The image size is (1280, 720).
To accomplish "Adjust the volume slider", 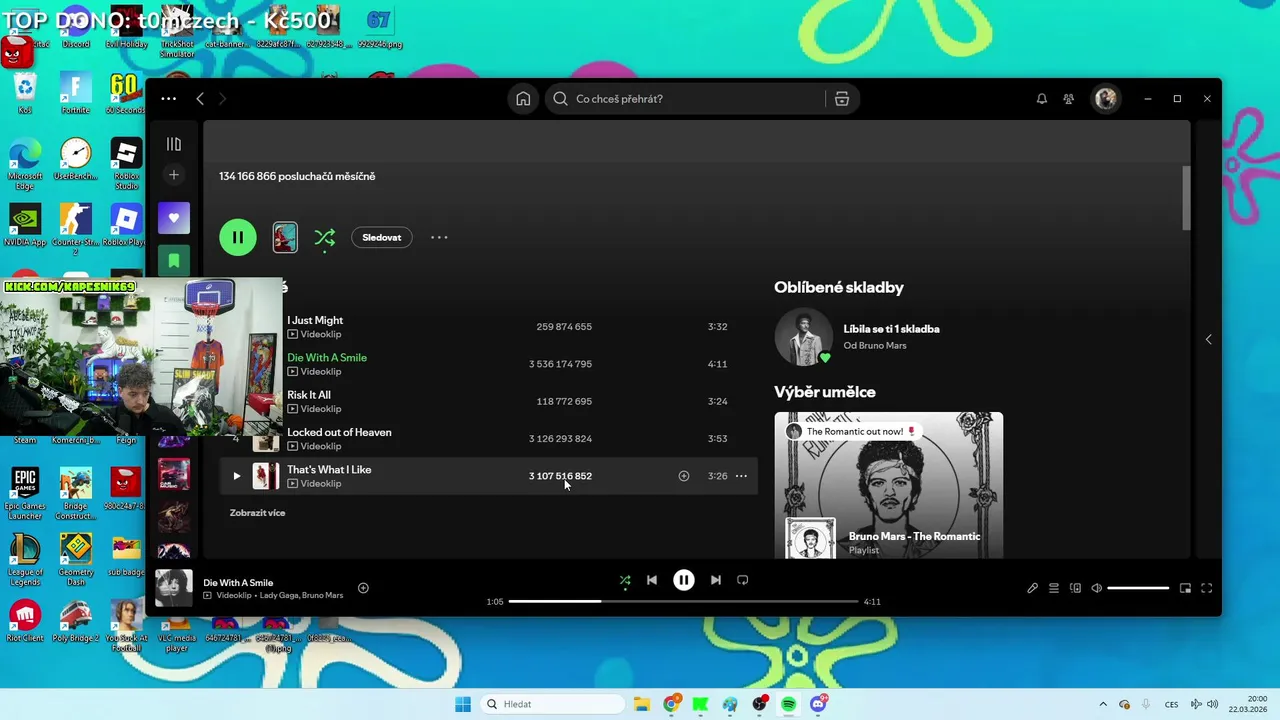I will click(1138, 588).
